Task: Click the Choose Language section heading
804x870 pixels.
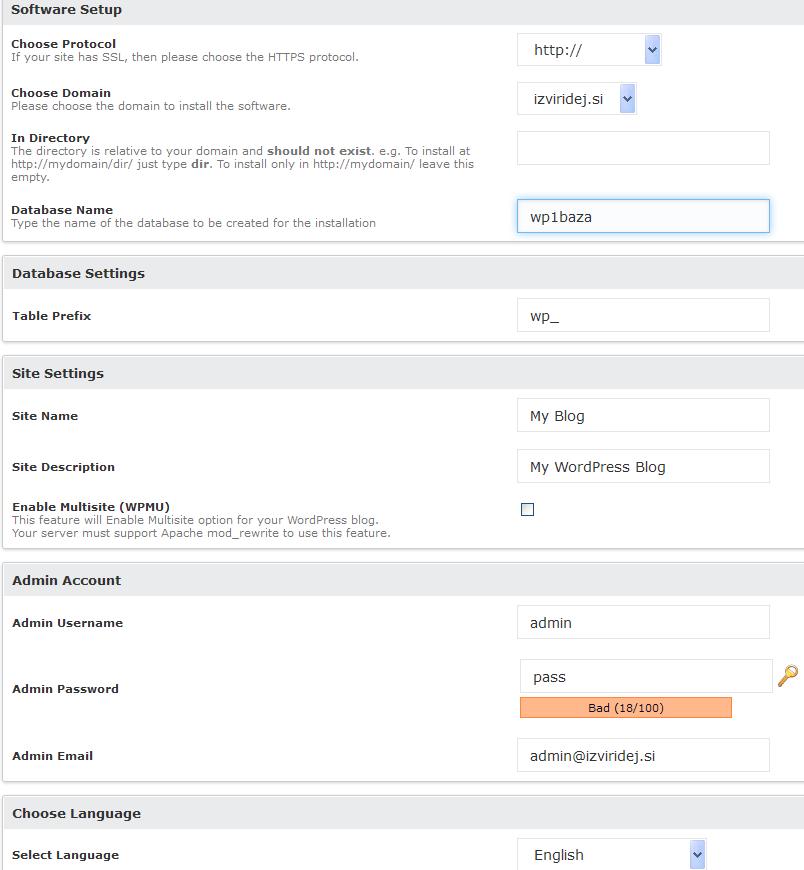Action: [76, 813]
